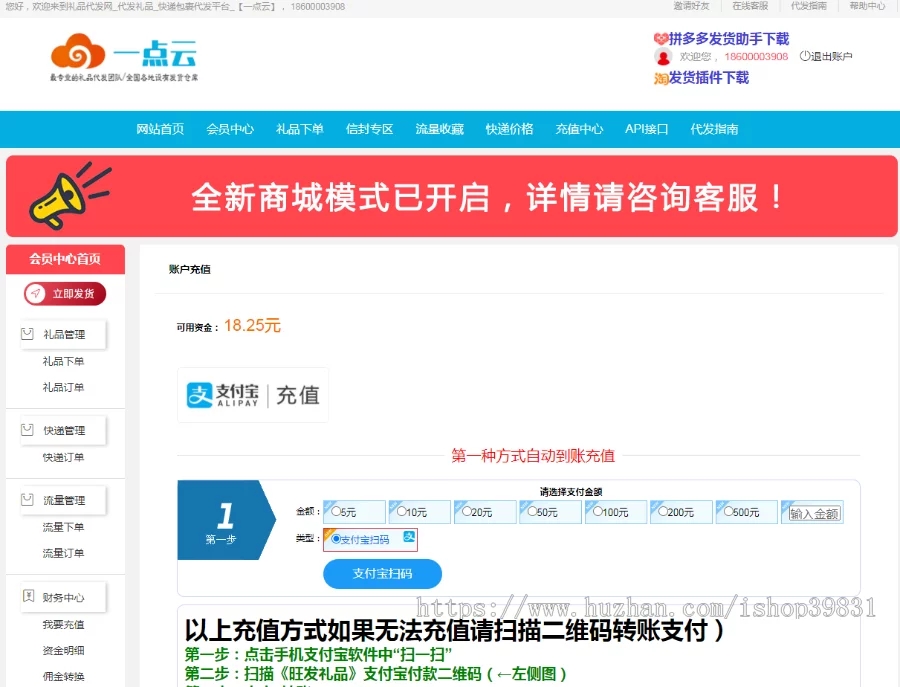
Task: Open 礼品下单 in the sidebar
Action: 63,361
